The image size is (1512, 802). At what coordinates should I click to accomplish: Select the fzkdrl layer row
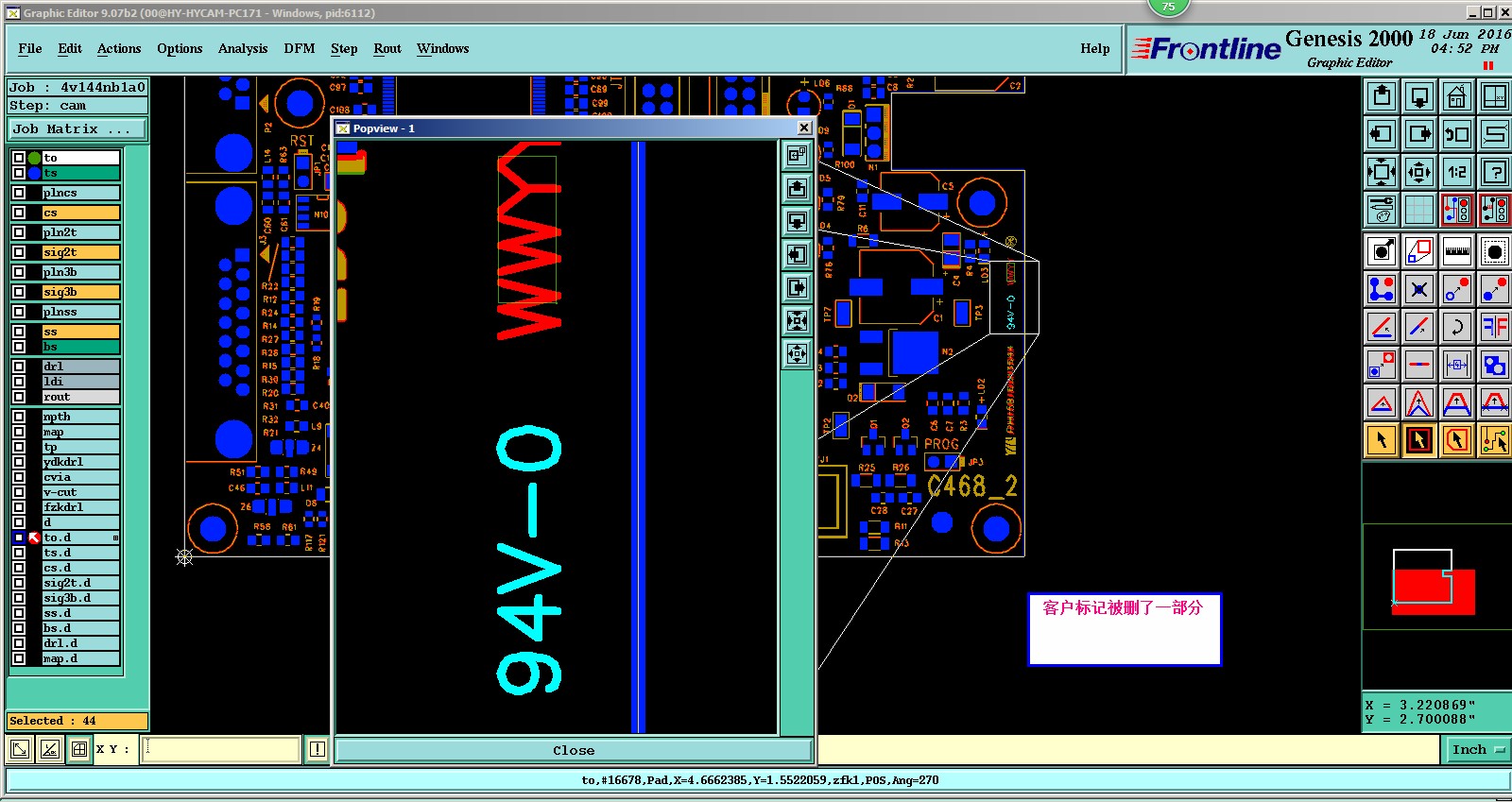point(80,507)
